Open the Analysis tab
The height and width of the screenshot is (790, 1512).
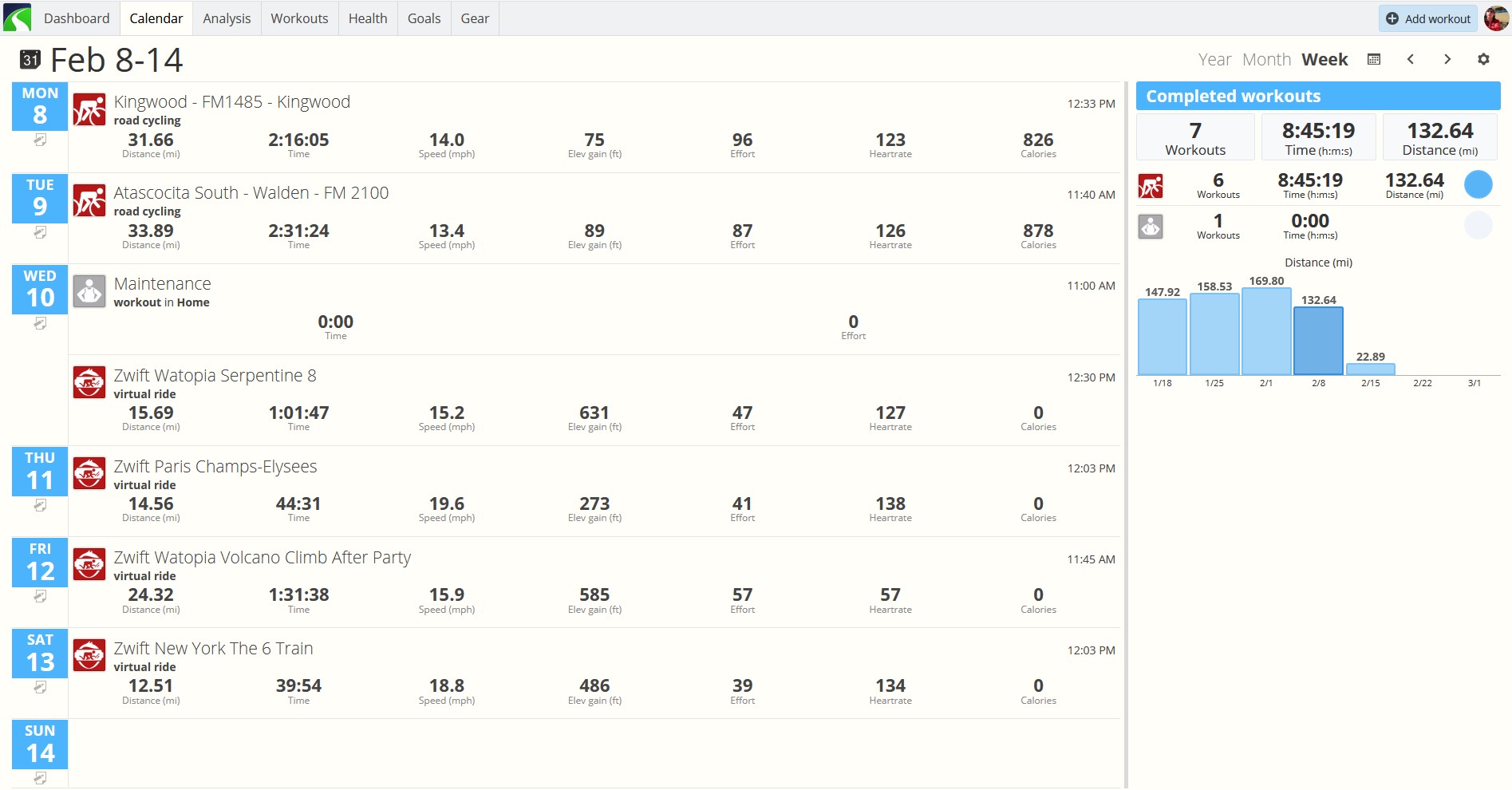(227, 18)
